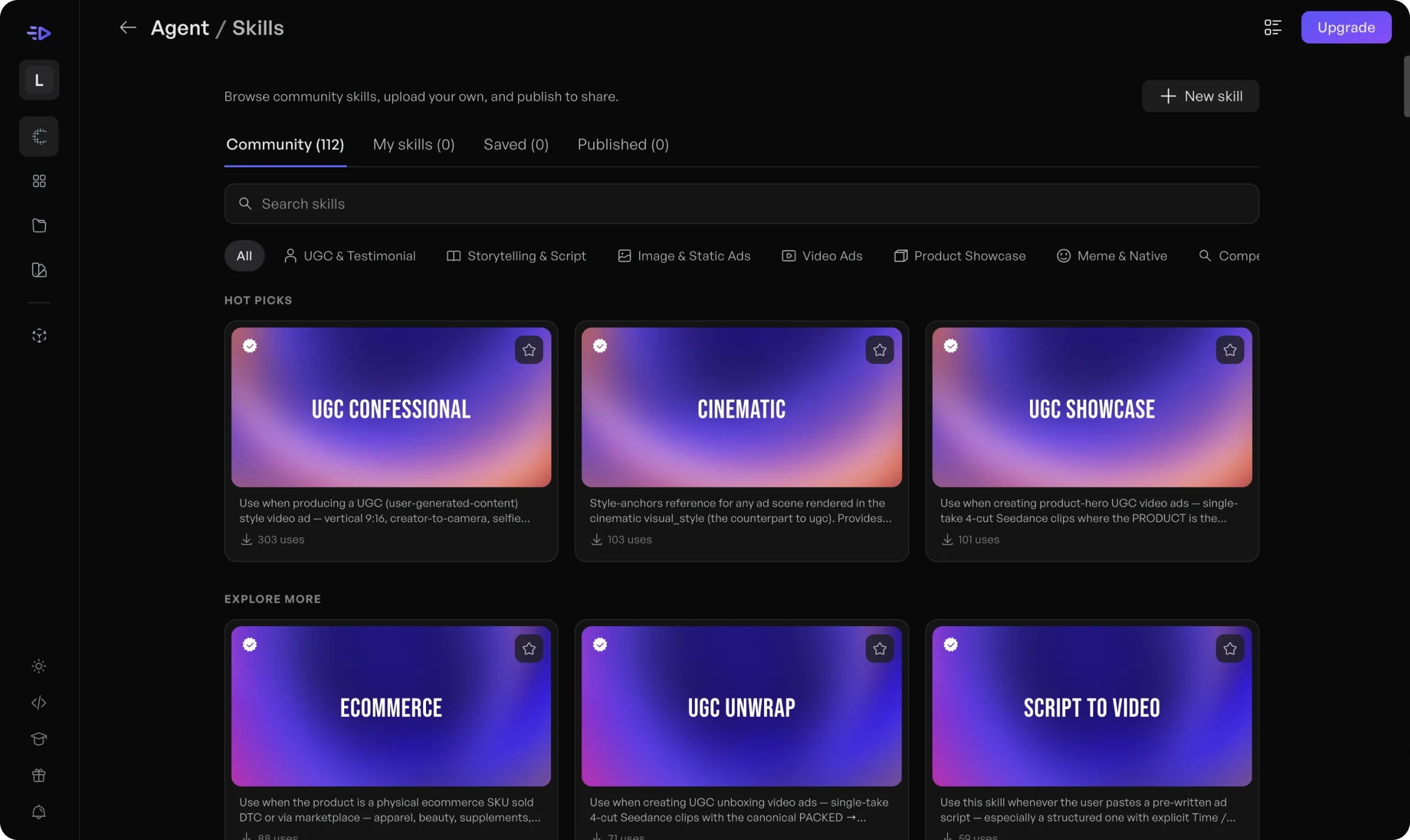
Task: Filter by Image & Static Ads
Action: (x=683, y=256)
